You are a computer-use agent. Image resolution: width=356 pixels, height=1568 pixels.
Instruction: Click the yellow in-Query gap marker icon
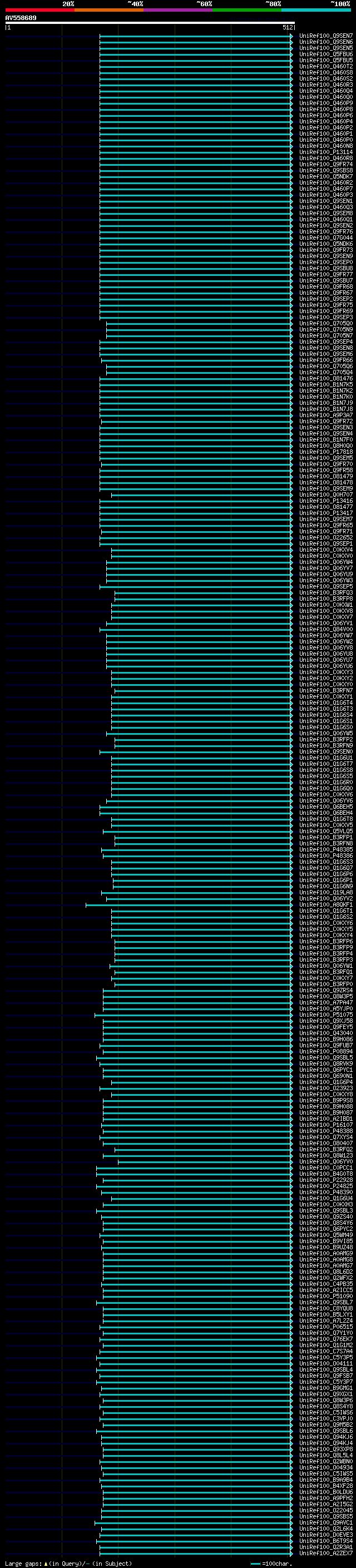pyautogui.click(x=46, y=1563)
